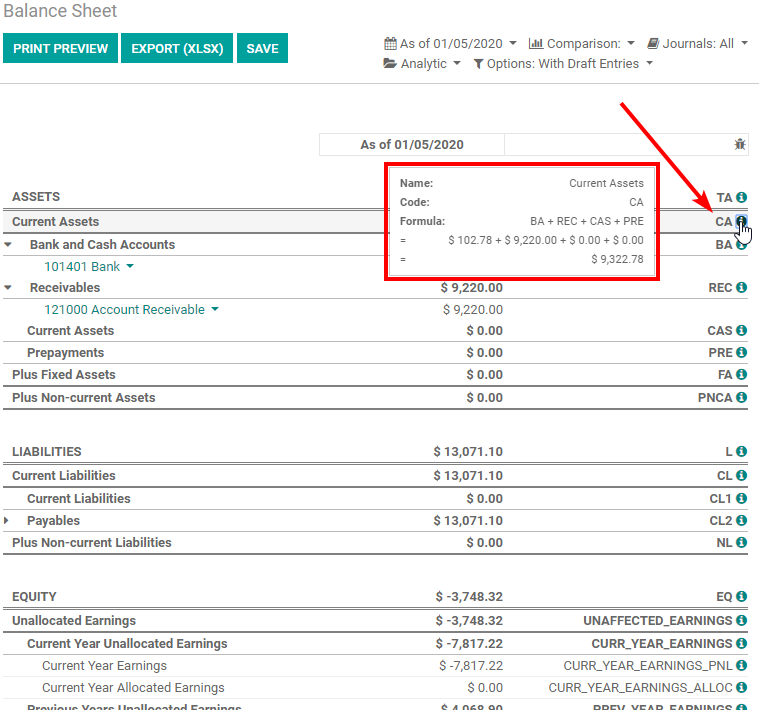The width and height of the screenshot is (759, 710).
Task: Click Unallocated Earnings row label
Action: coord(74,620)
